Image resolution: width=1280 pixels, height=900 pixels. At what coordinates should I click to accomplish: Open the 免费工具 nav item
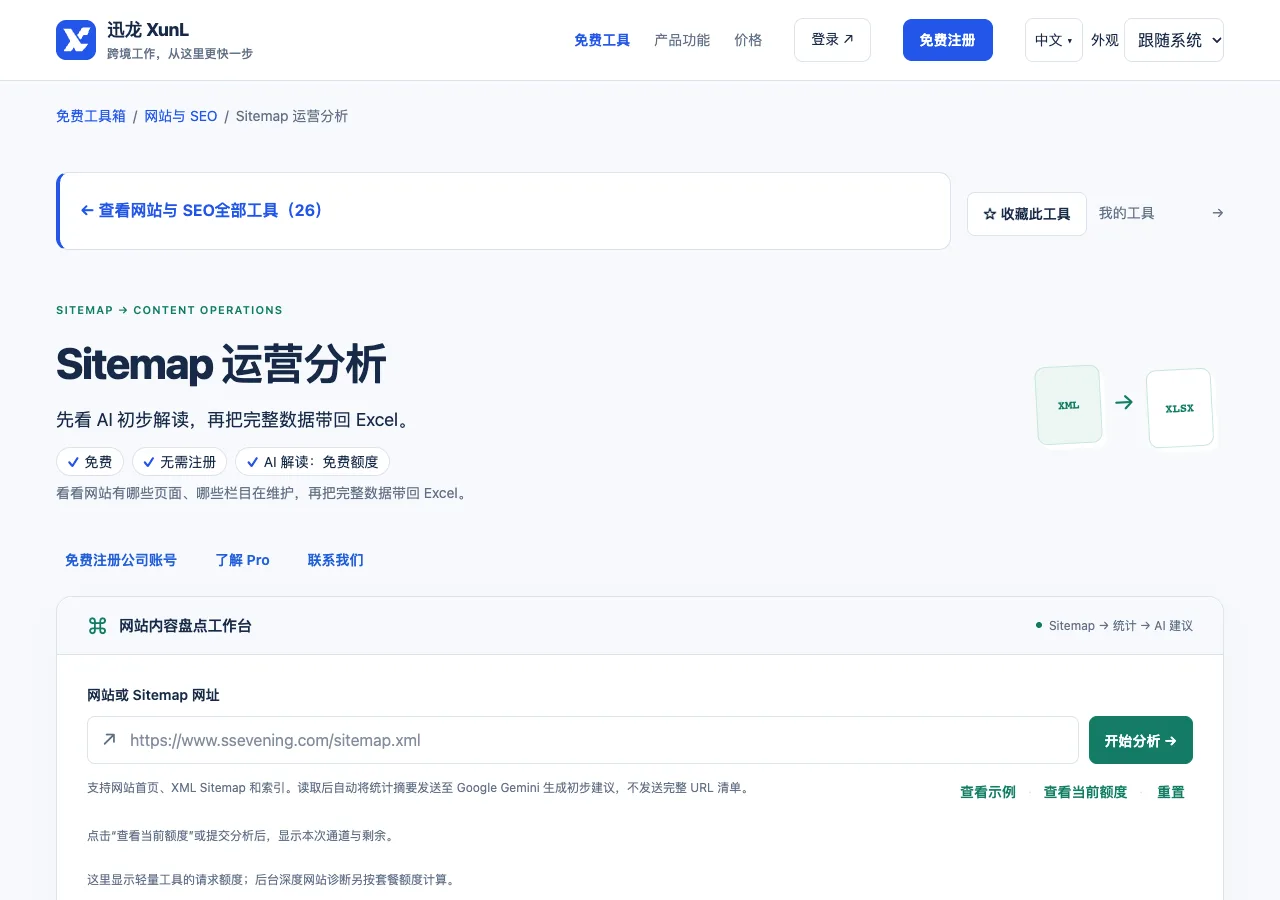pos(602,40)
